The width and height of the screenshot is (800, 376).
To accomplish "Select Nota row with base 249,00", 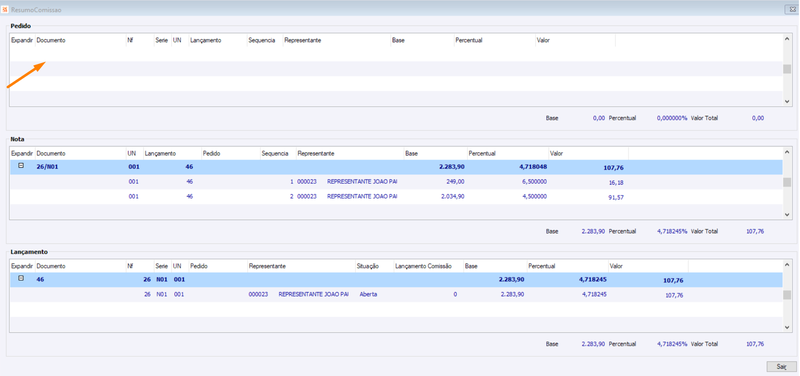I will coord(396,182).
